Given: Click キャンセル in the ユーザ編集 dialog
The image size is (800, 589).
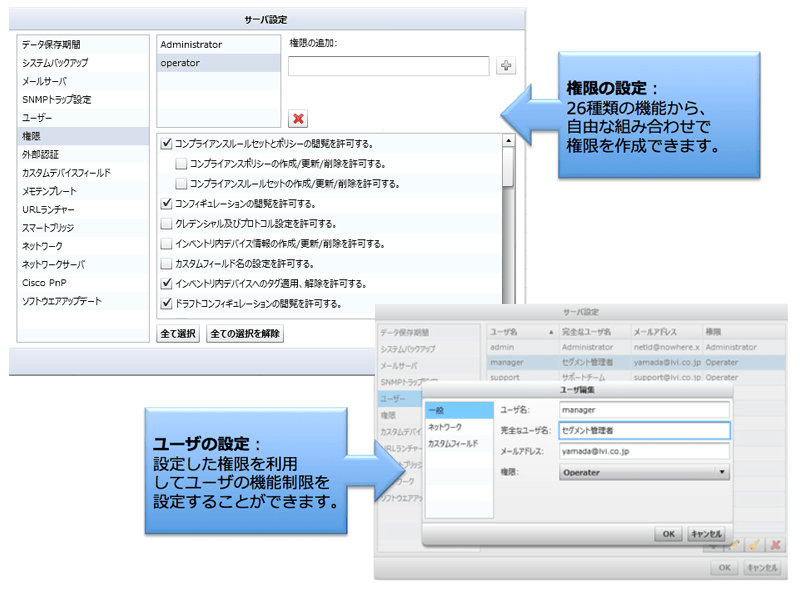Looking at the screenshot, I should [706, 534].
